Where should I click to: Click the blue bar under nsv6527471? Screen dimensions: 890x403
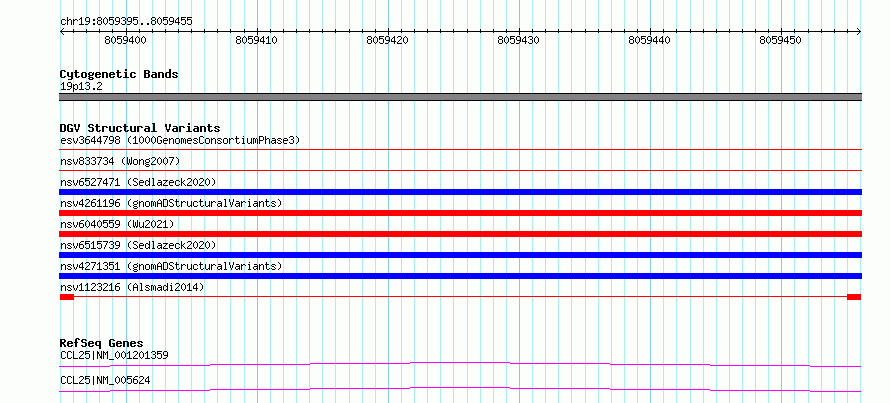click(x=460, y=192)
